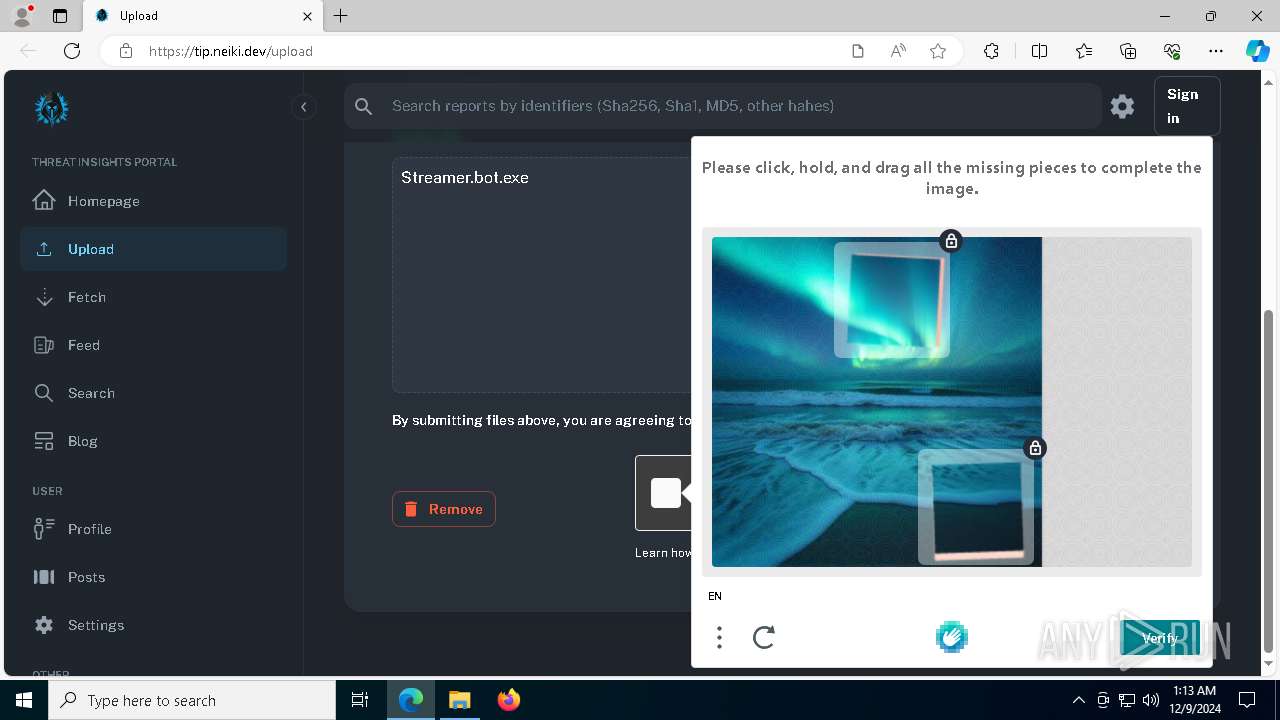The width and height of the screenshot is (1280, 720).
Task: Click the Blog layout icon
Action: click(44, 441)
